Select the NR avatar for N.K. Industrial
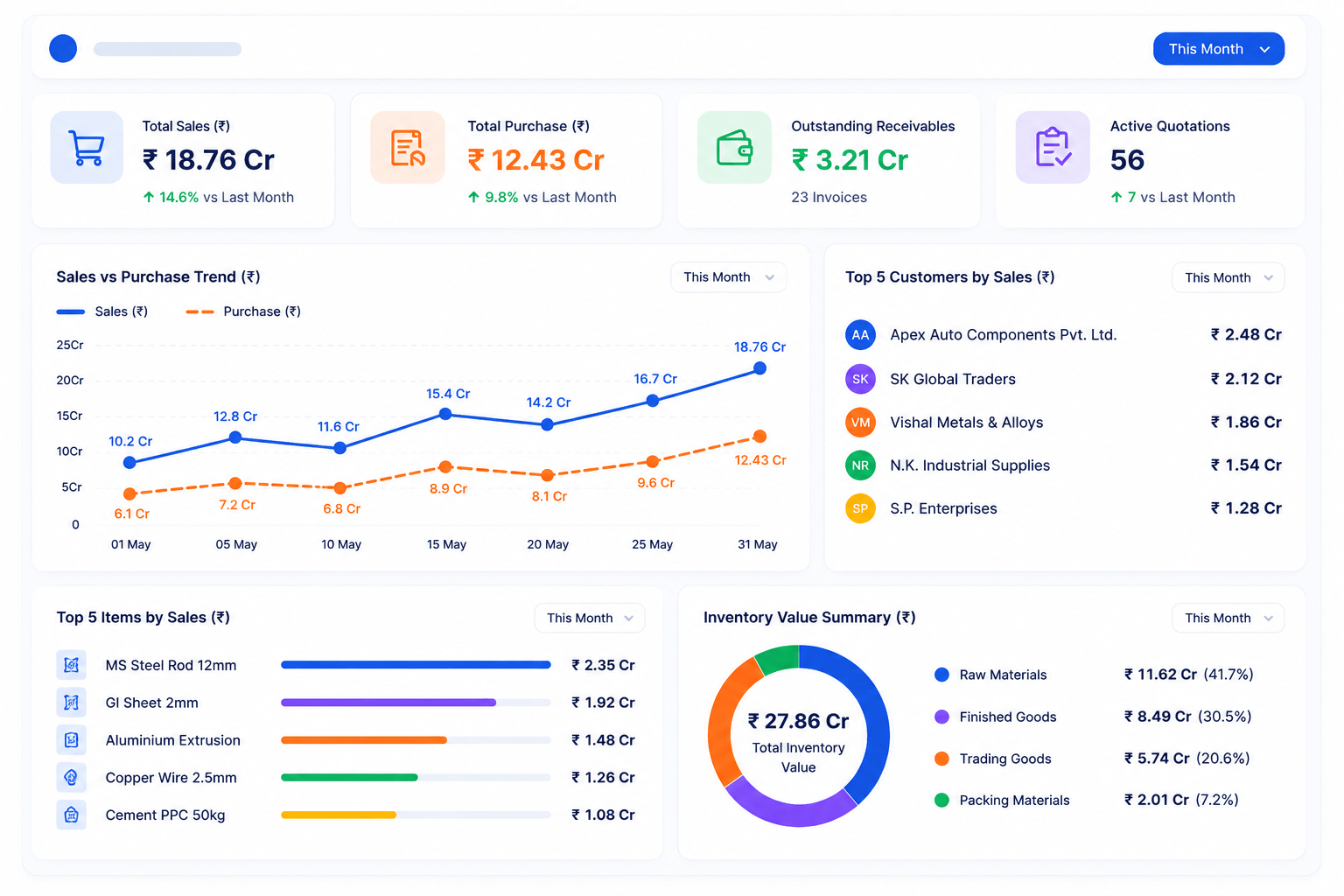 860,465
